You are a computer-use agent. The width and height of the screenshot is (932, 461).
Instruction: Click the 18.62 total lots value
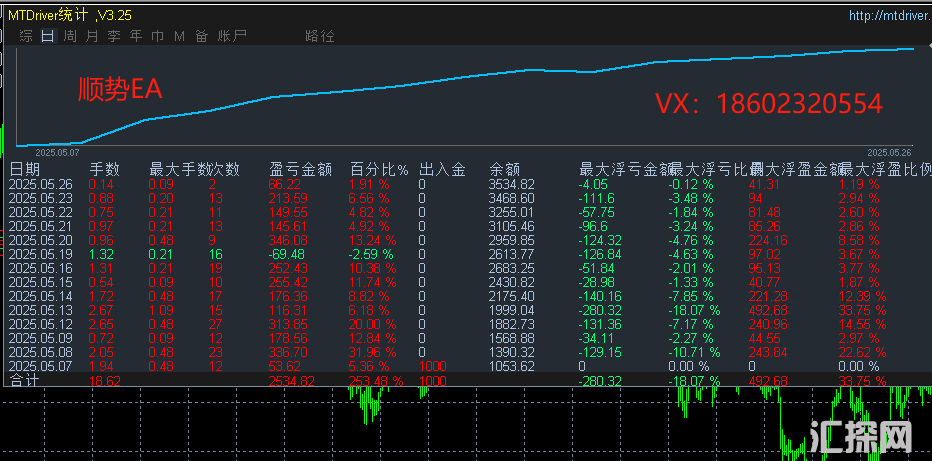(x=104, y=381)
